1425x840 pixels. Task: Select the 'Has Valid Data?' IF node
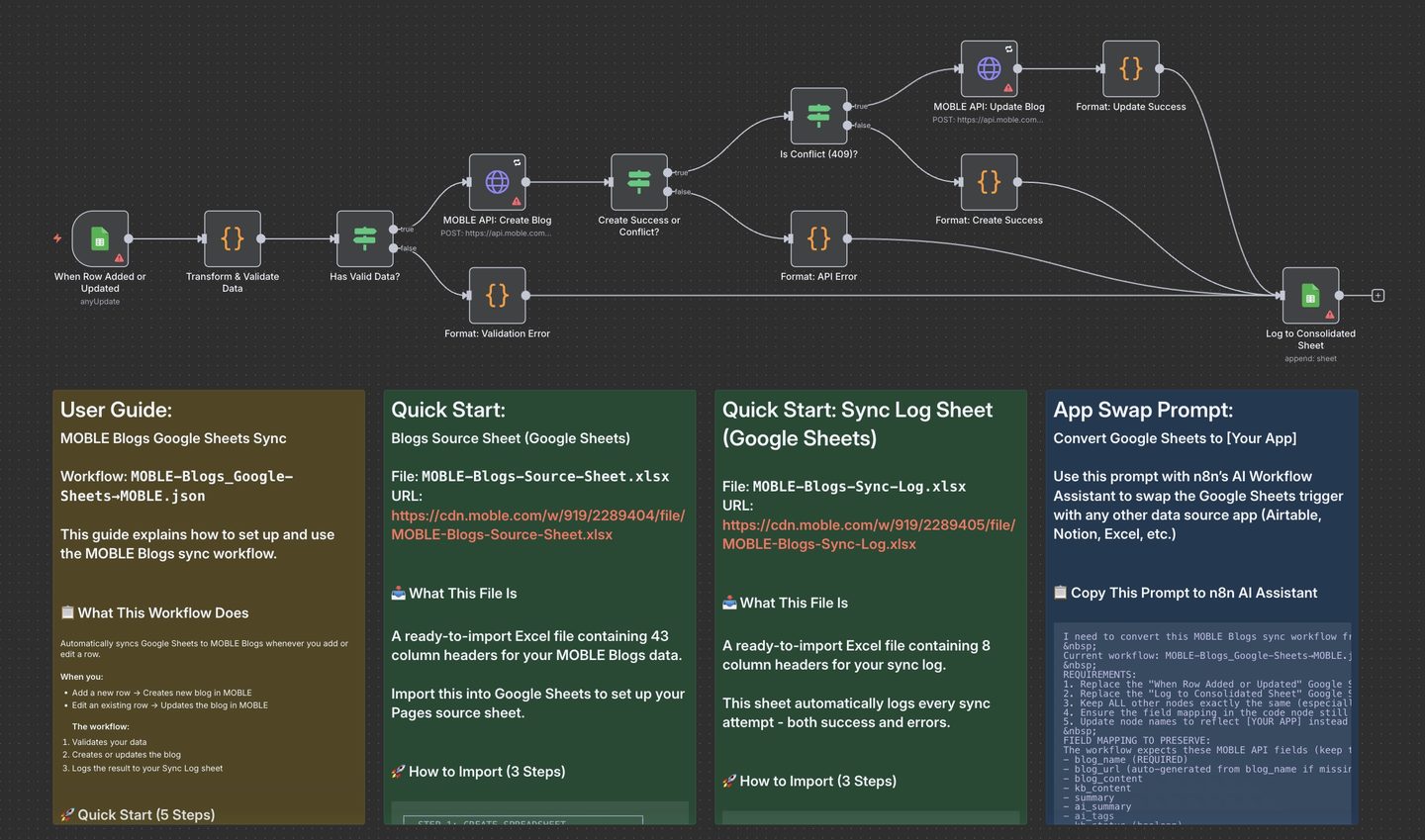coord(364,238)
